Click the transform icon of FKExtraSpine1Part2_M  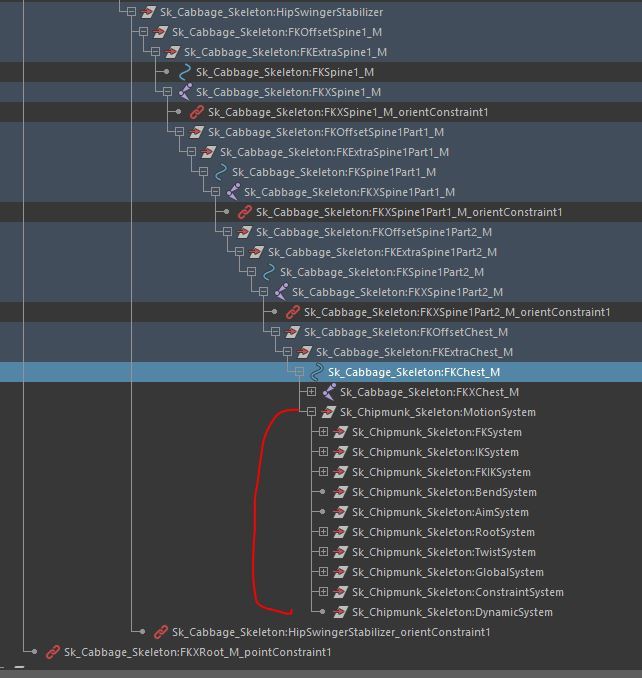256,252
